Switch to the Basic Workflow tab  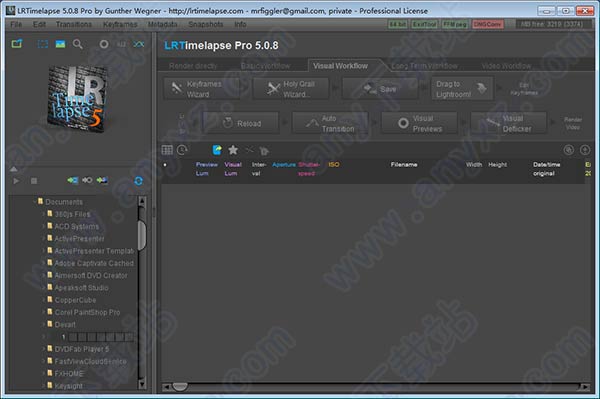(265, 66)
